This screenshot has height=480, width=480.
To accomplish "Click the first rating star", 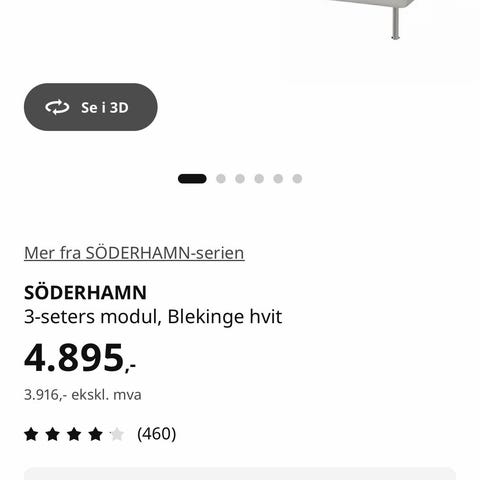I will pos(31,434).
